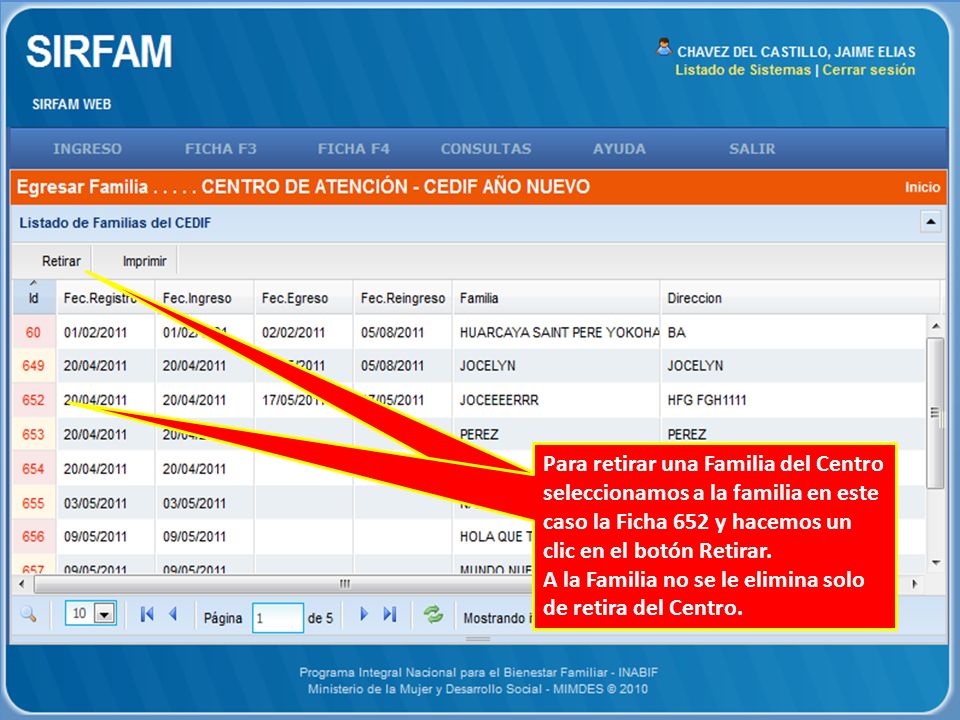This screenshot has height=720, width=960.
Task: Select the Ficha row with Id 652
Action: pos(469,400)
